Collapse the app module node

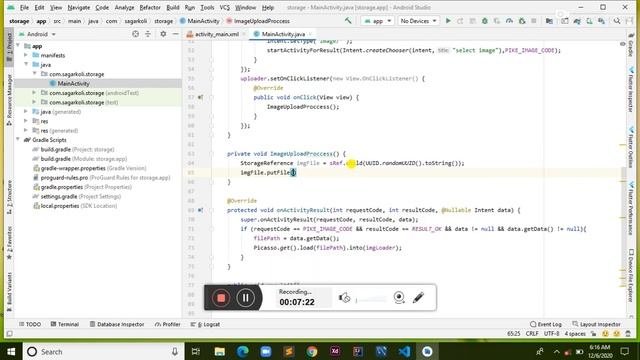(18, 46)
